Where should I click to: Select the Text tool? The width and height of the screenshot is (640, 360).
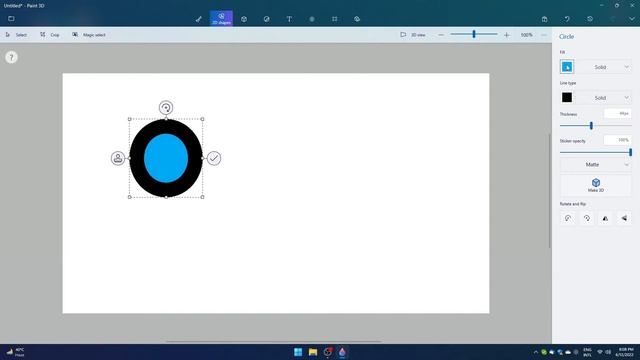point(289,19)
